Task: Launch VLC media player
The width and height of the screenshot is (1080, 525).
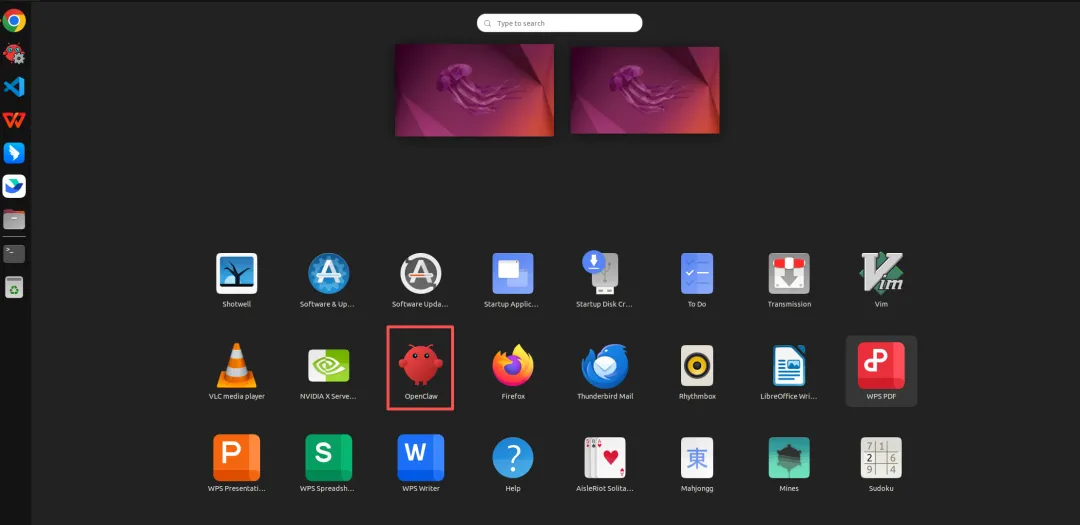Action: (237, 365)
